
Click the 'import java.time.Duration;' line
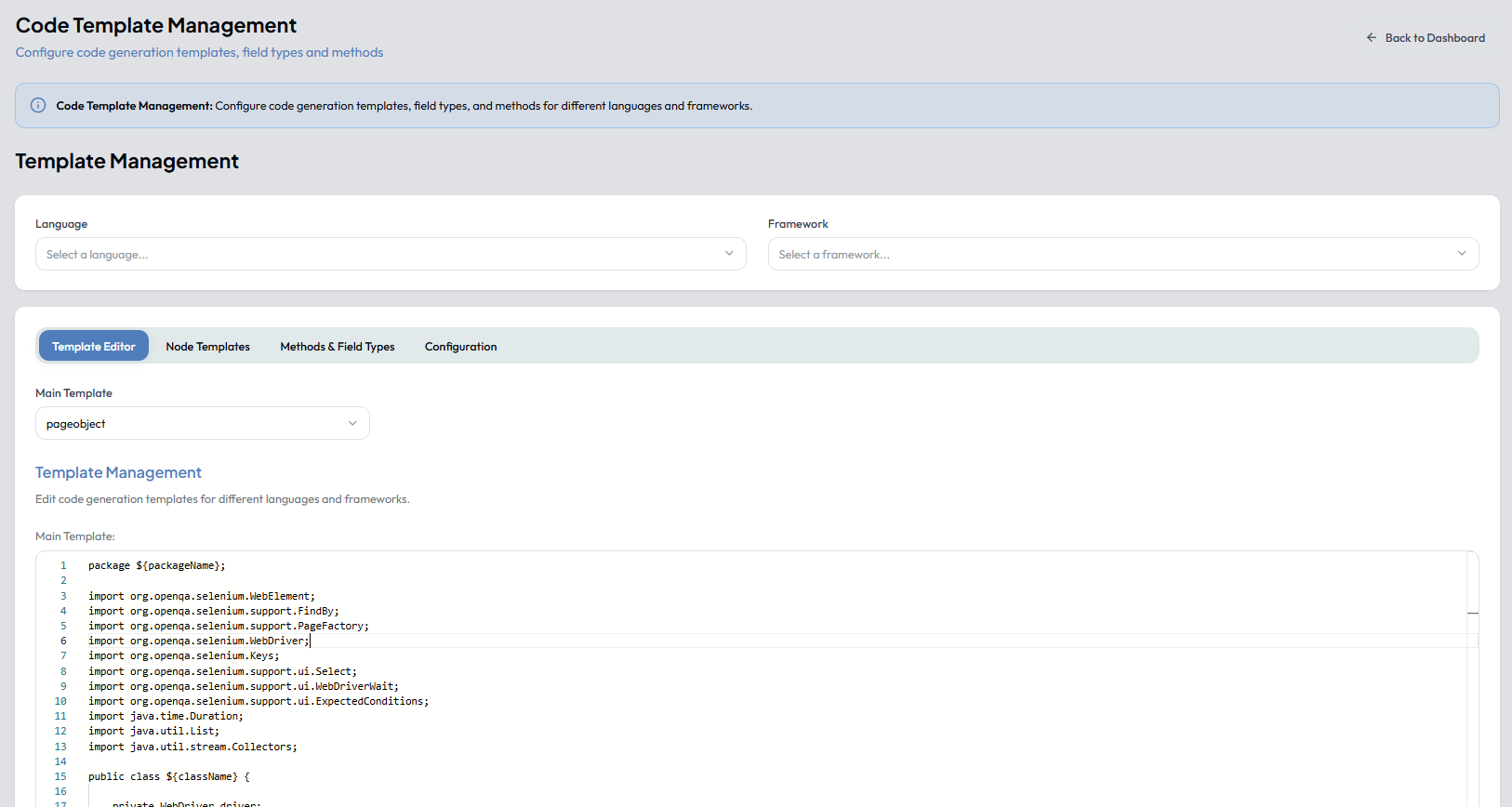pyautogui.click(x=166, y=716)
